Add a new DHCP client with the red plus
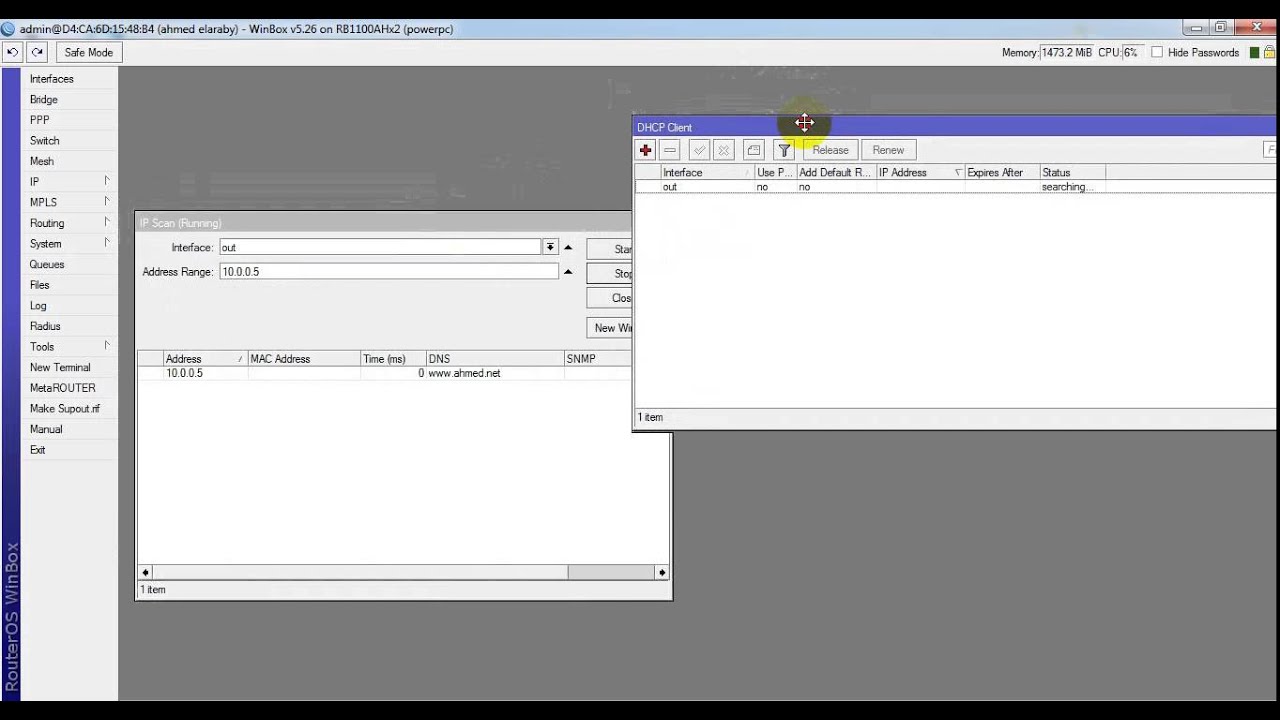Image resolution: width=1280 pixels, height=720 pixels. coord(646,150)
